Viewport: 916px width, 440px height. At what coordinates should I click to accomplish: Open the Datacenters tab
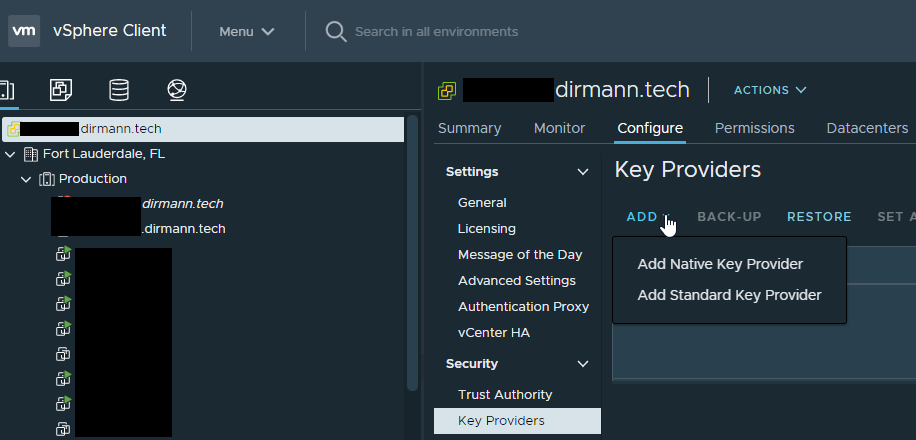point(867,128)
